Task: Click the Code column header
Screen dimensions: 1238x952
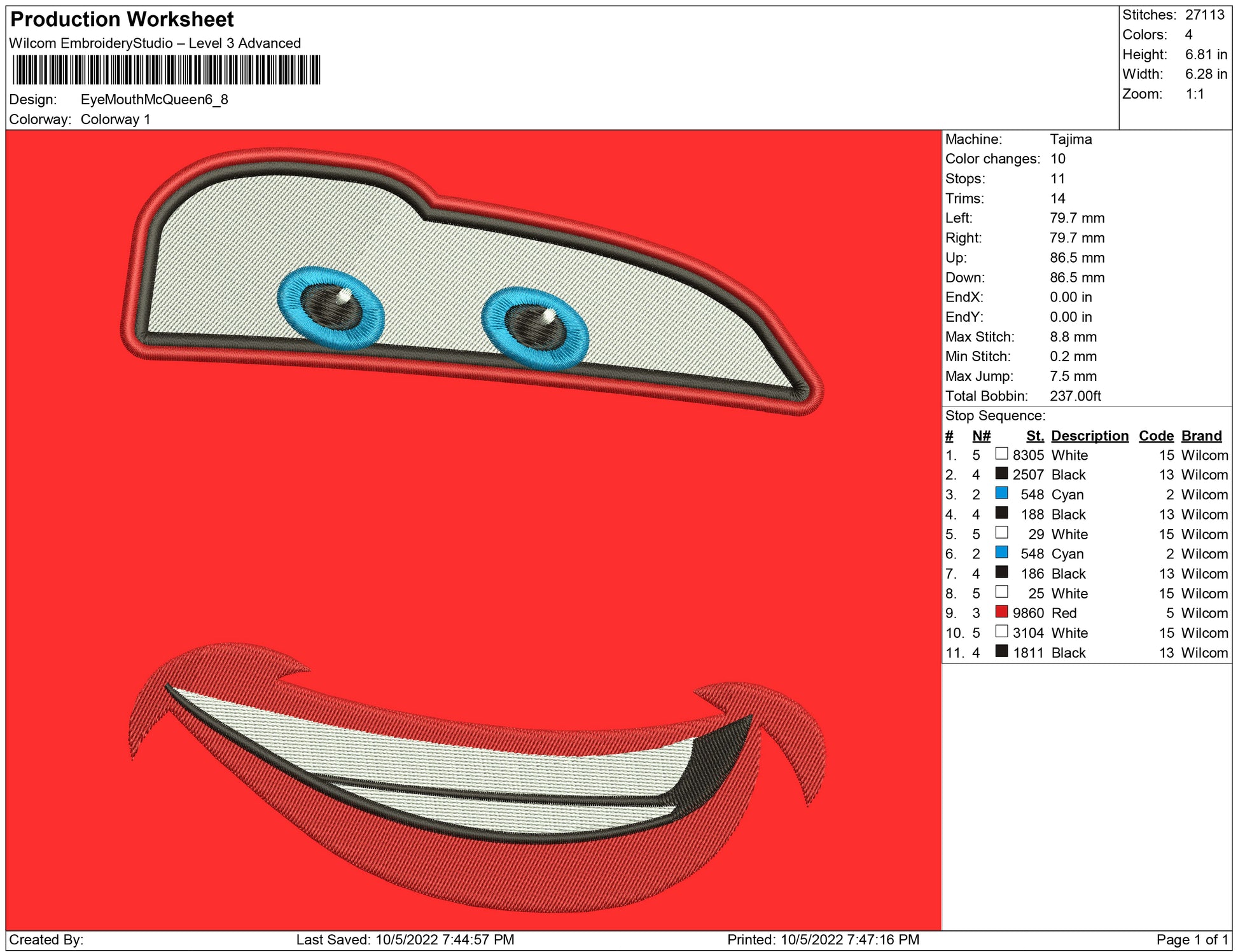Action: (1156, 436)
